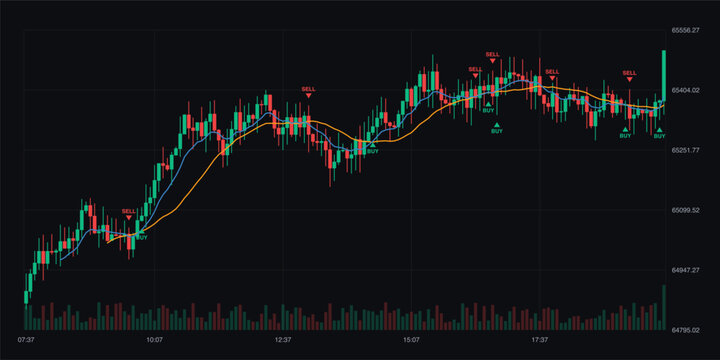Click the earliest SELL marker before 10:07
Image resolution: width=720 pixels, height=360 pixels.
pyautogui.click(x=129, y=214)
